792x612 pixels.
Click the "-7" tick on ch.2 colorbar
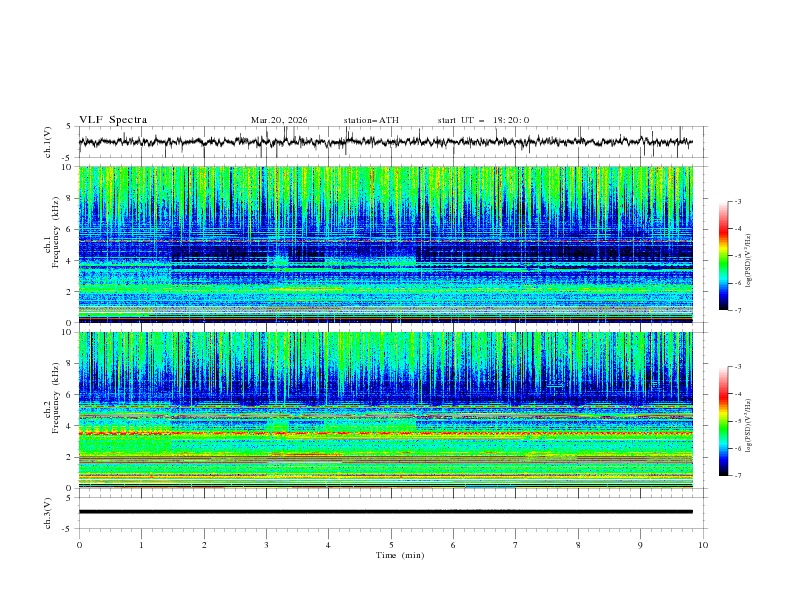[x=737, y=475]
